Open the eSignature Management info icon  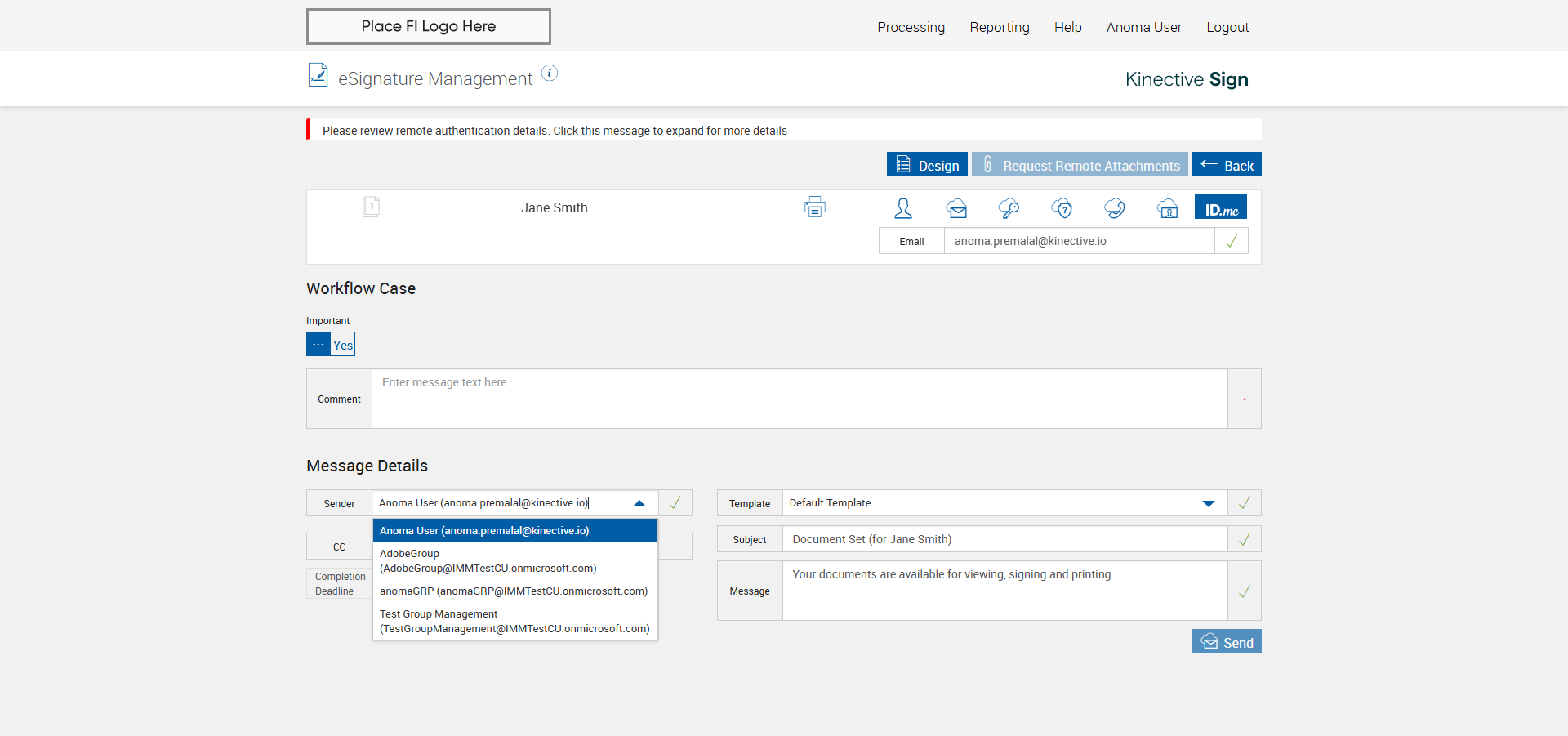550,74
